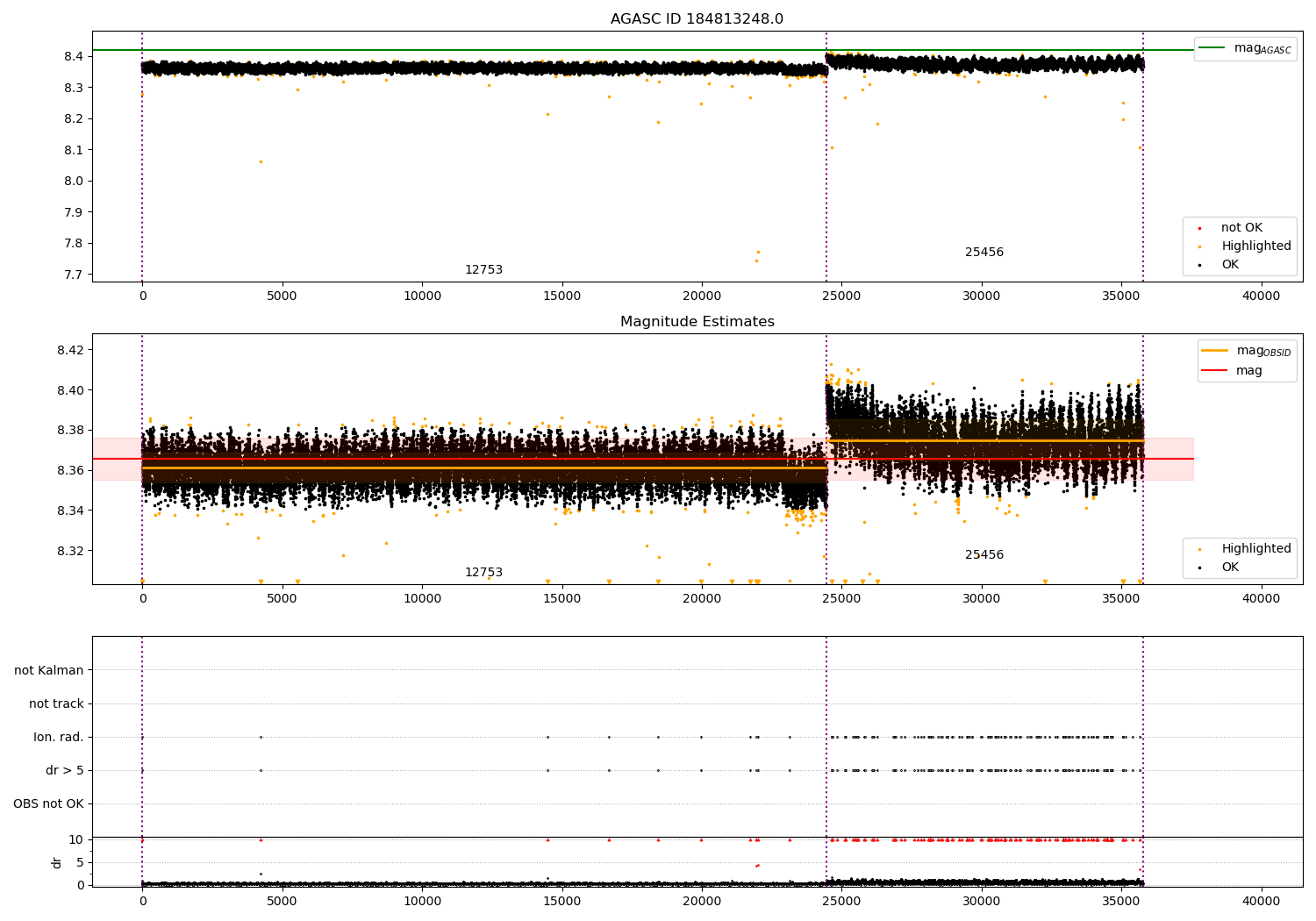Click "25456" in the Magnitude Estimates plot
Image resolution: width=1316 pixels, height=921 pixels.
click(984, 555)
